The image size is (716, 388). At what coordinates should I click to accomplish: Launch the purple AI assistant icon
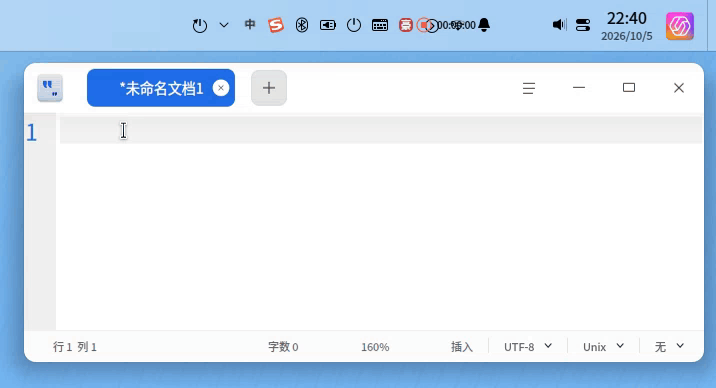[x=679, y=26]
